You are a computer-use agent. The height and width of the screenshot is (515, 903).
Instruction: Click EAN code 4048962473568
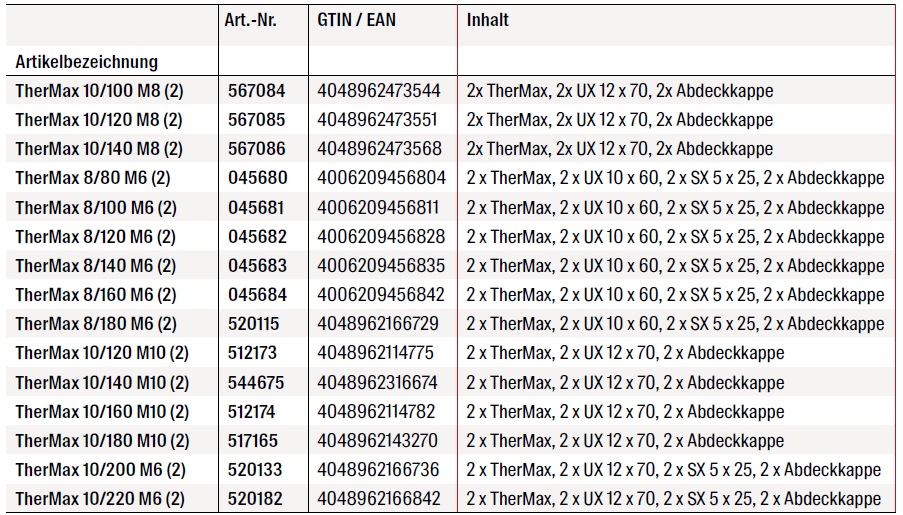380,149
